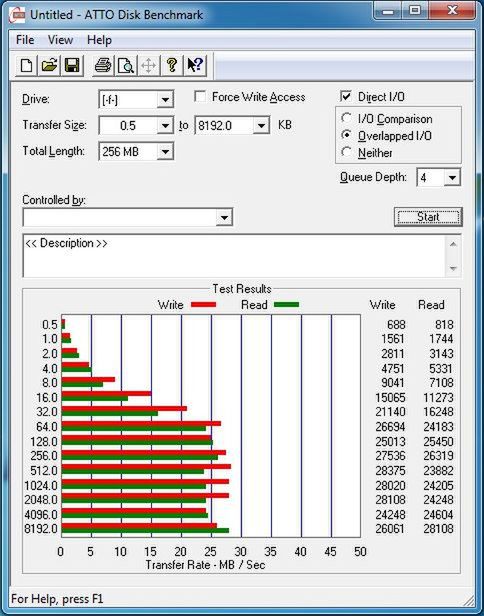Viewport: 484px width, 616px height.
Task: Click the Write column header in results
Action: pos(382,305)
